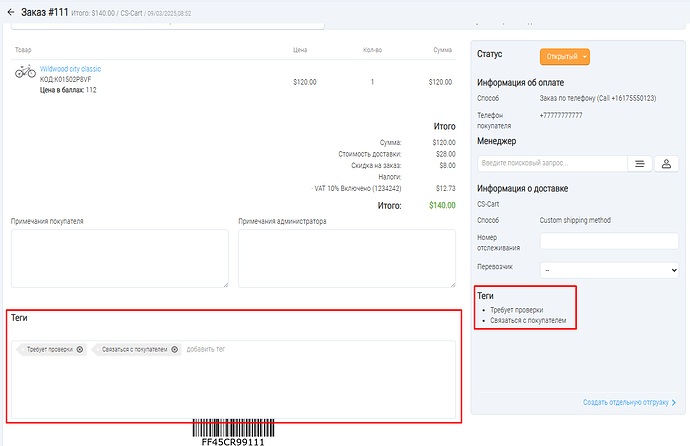690x446 pixels.
Task: Click the Примечания покупателя text area
Action: 119,258
